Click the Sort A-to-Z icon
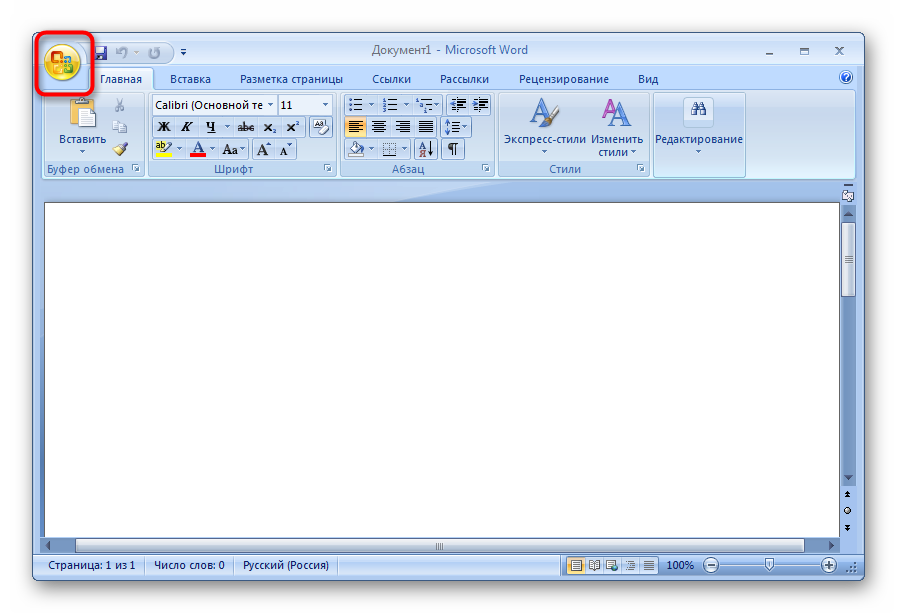 pos(425,149)
